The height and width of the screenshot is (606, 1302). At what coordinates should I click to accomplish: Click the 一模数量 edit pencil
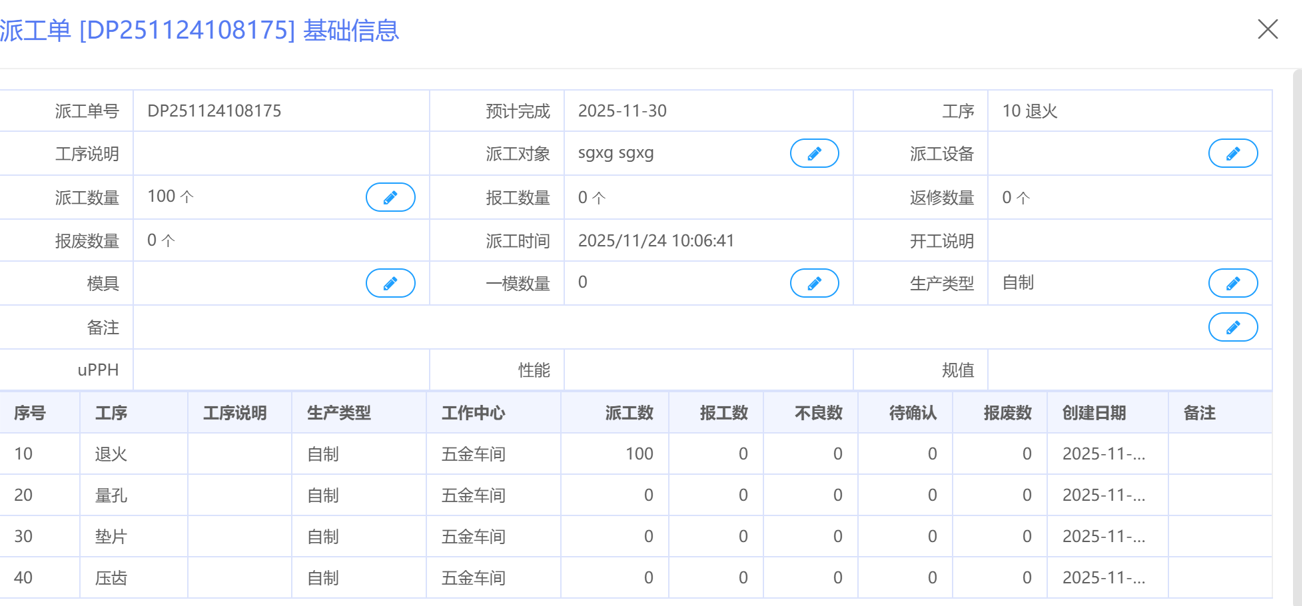[814, 284]
